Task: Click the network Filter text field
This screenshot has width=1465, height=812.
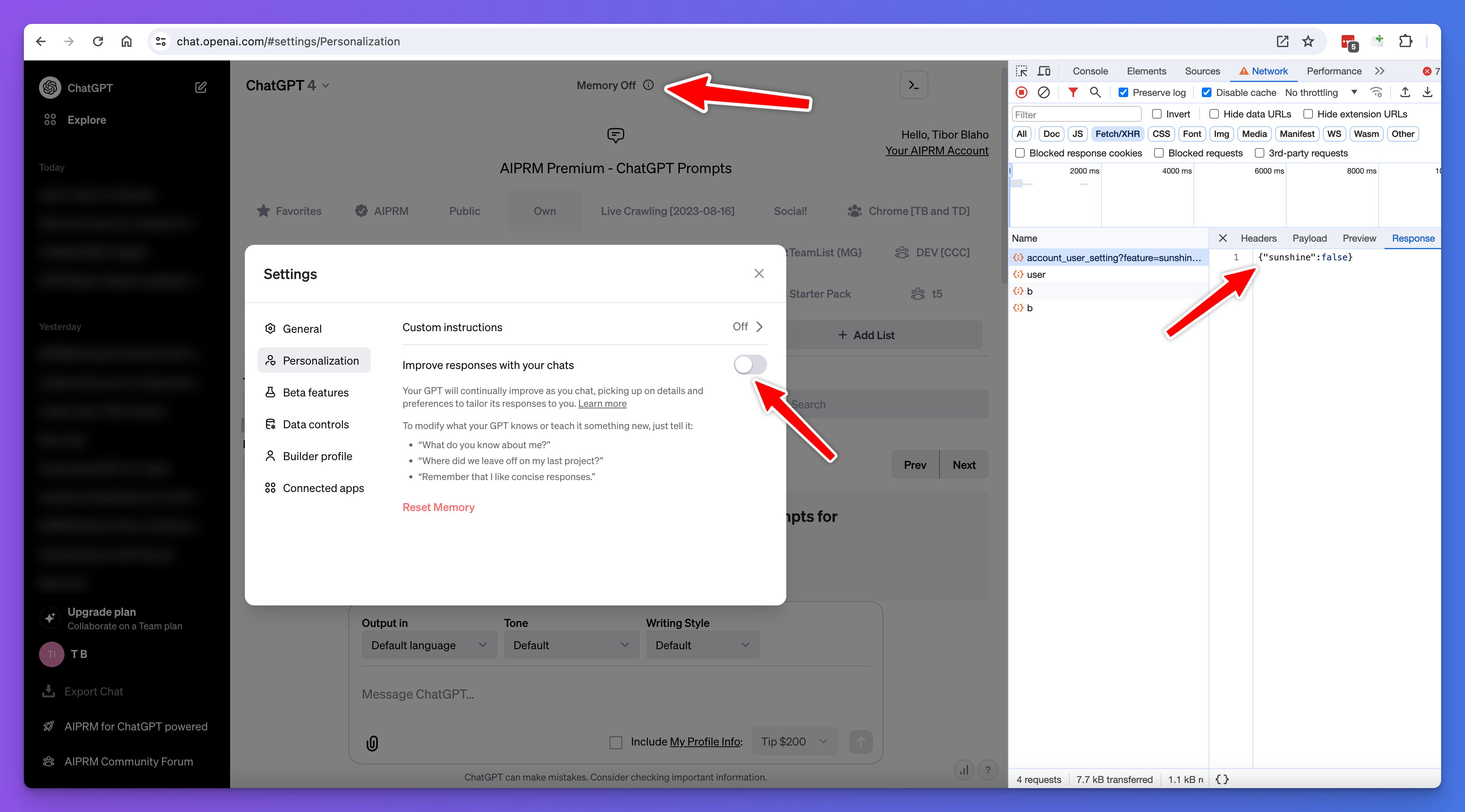Action: coord(1076,114)
